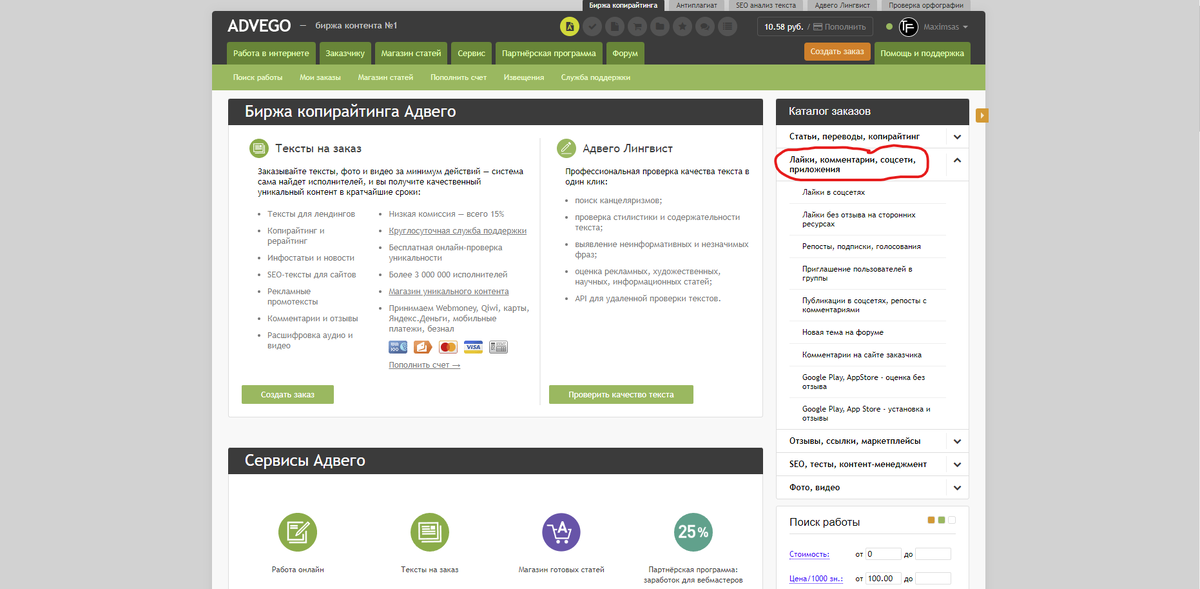Click the Цена/1000 зн. от field
The width and height of the screenshot is (1200, 589).
(x=884, y=579)
